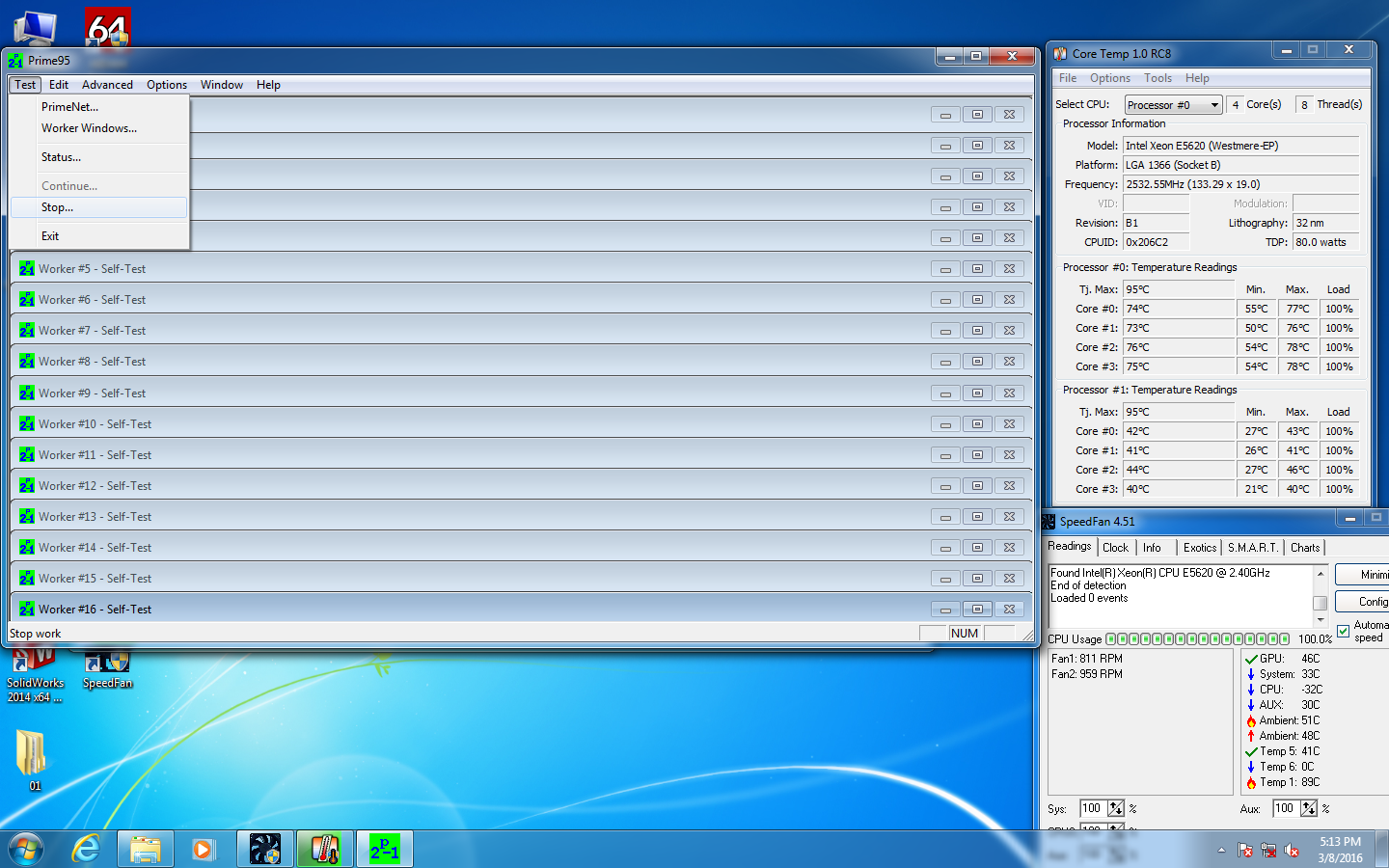1389x868 pixels.
Task: Click the Worker #6 Self-Test window icon
Action: point(27,300)
